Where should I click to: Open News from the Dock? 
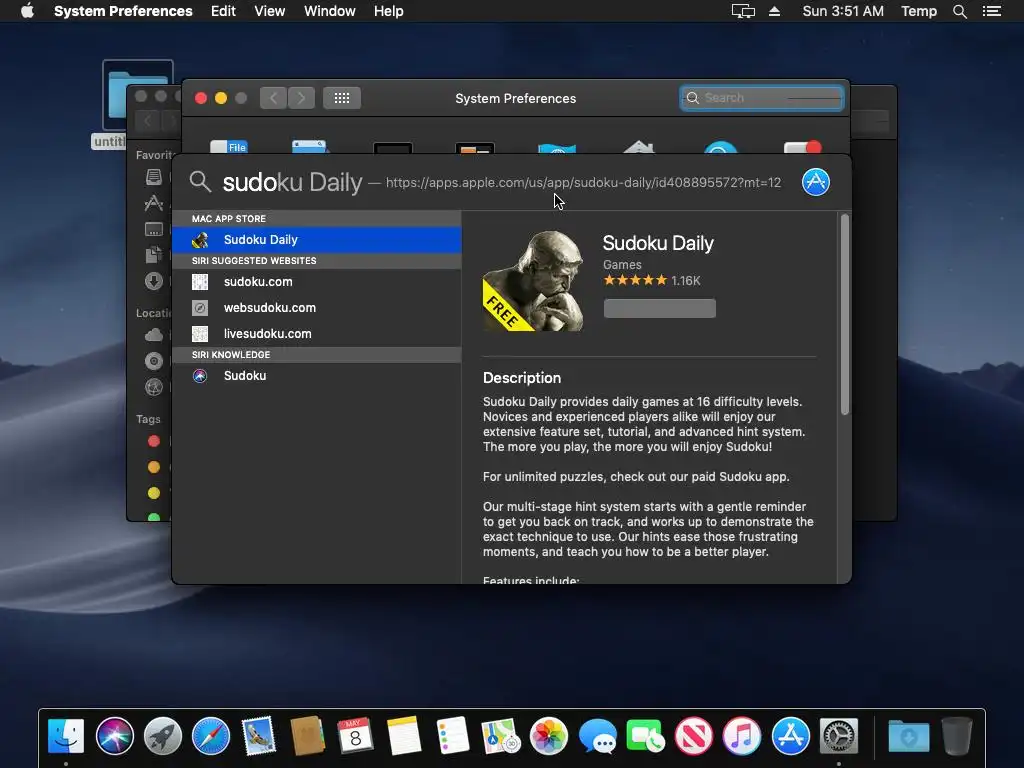tap(694, 735)
